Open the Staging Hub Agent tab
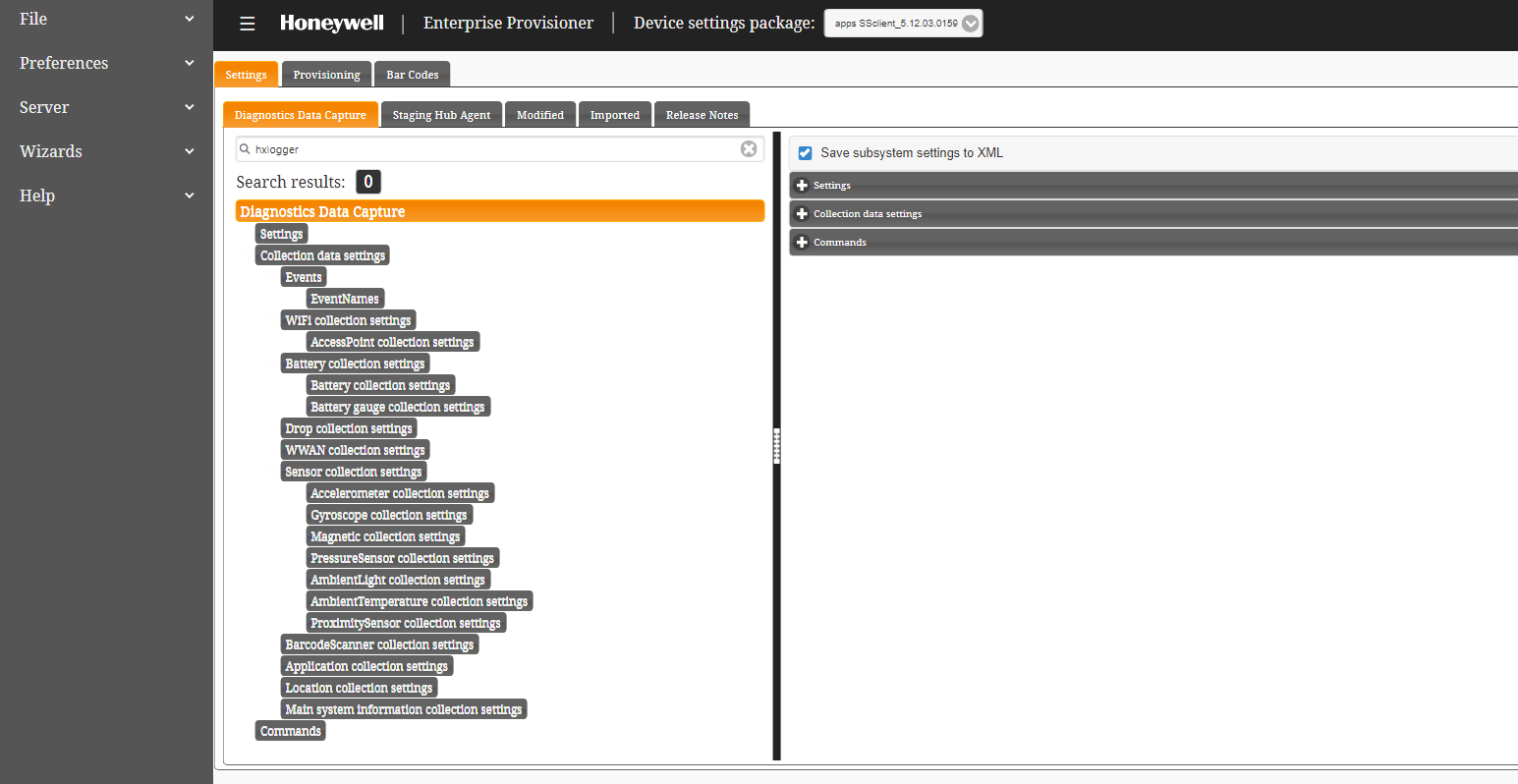 pos(441,115)
